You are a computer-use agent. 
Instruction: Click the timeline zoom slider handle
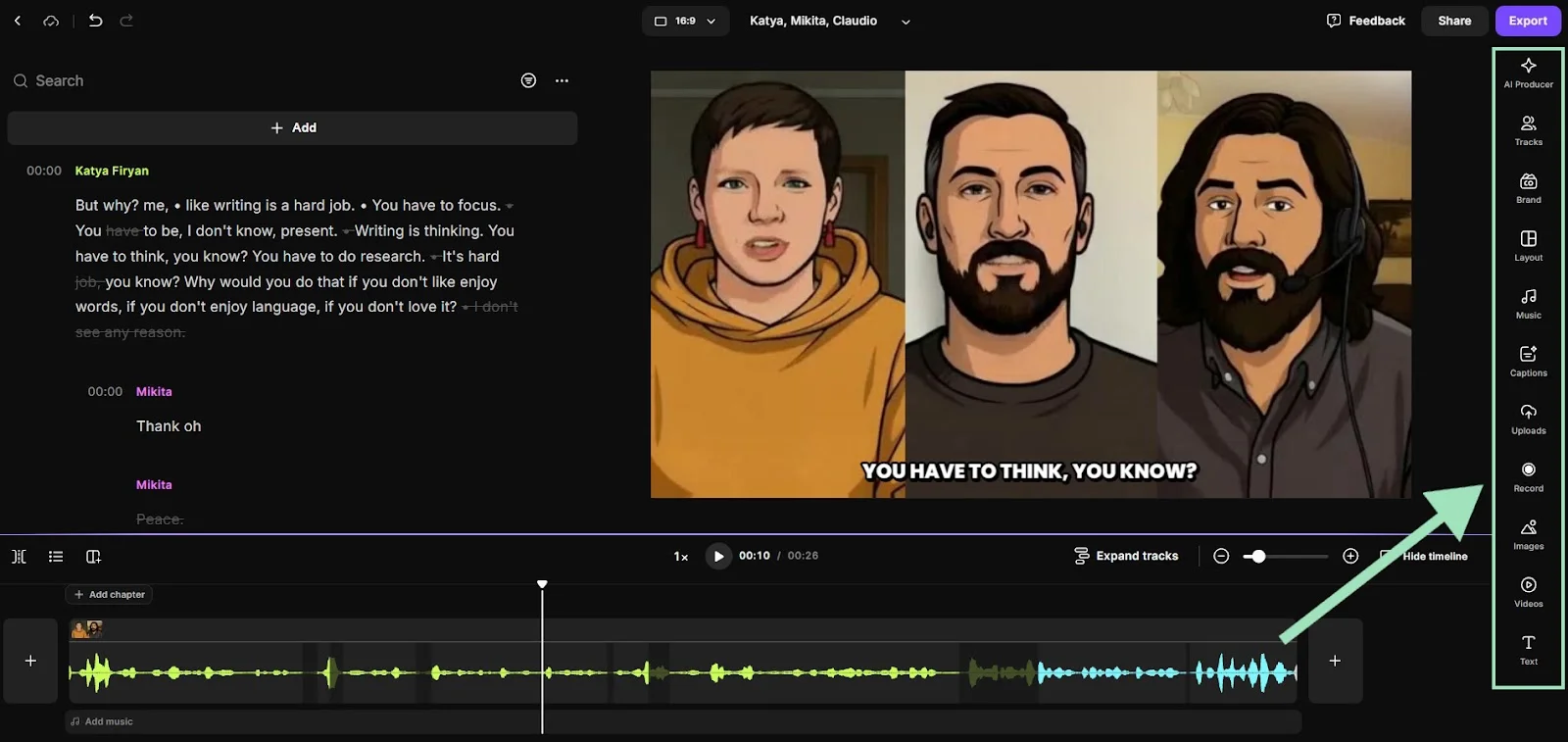1258,556
